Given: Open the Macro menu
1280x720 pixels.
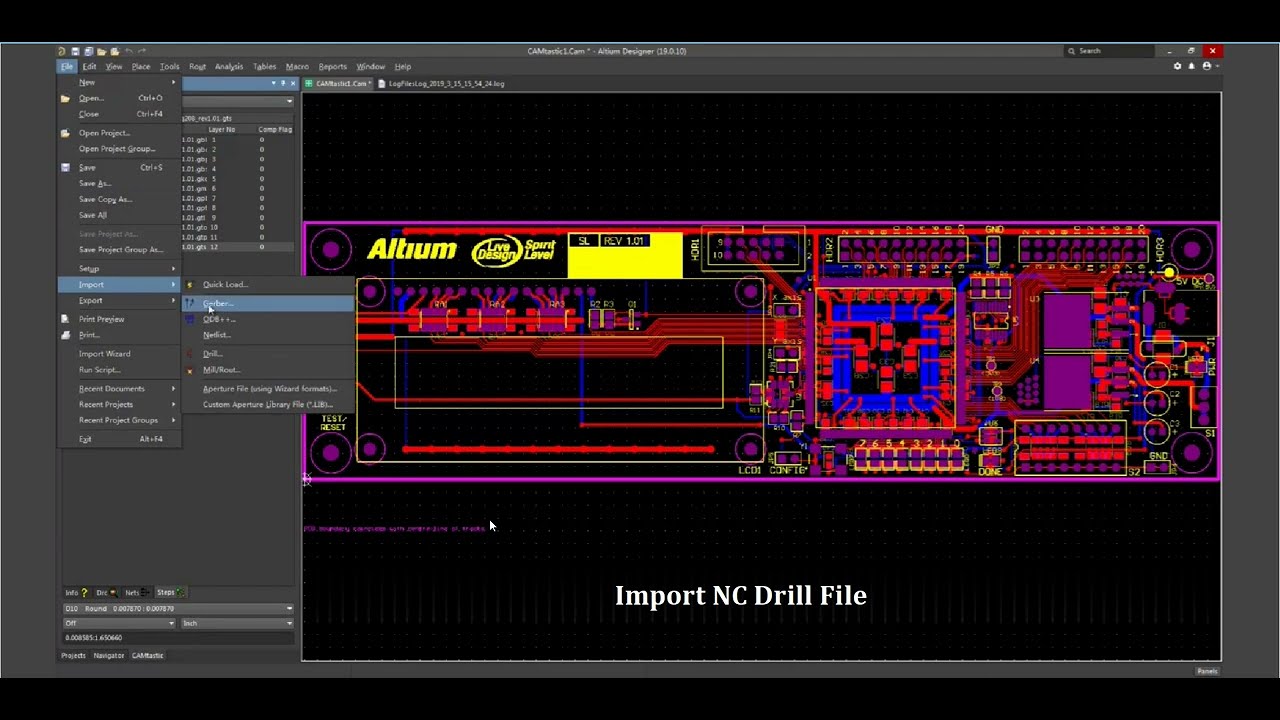Looking at the screenshot, I should pos(297,66).
